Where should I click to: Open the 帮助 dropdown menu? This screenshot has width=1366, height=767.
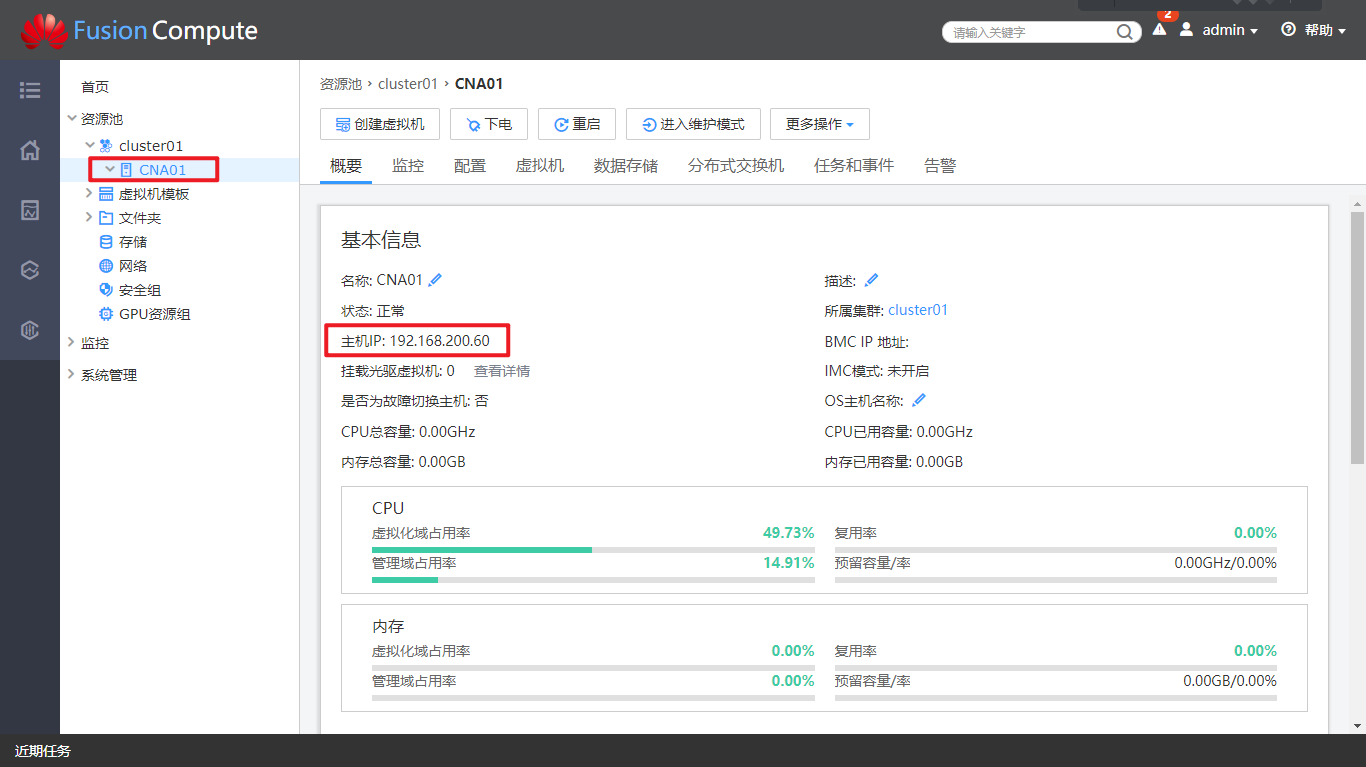[1325, 30]
